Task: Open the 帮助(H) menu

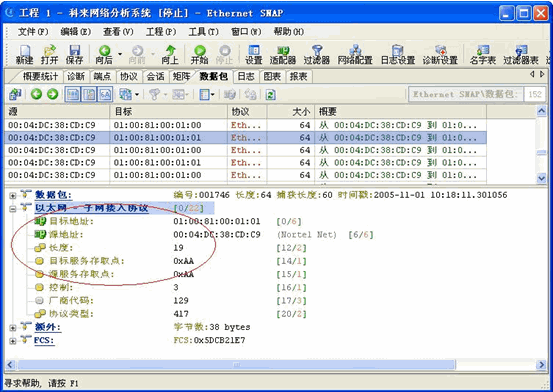Action: tap(288, 32)
